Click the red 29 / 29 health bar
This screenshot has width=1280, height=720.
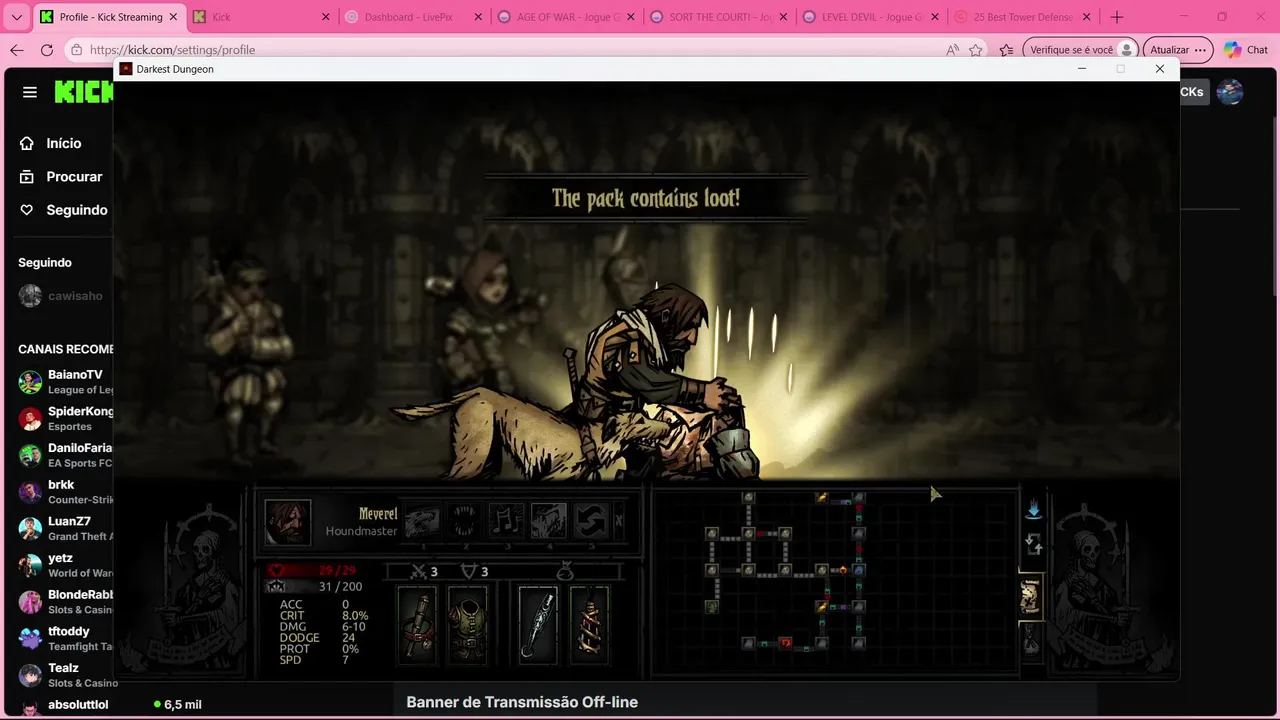315,571
